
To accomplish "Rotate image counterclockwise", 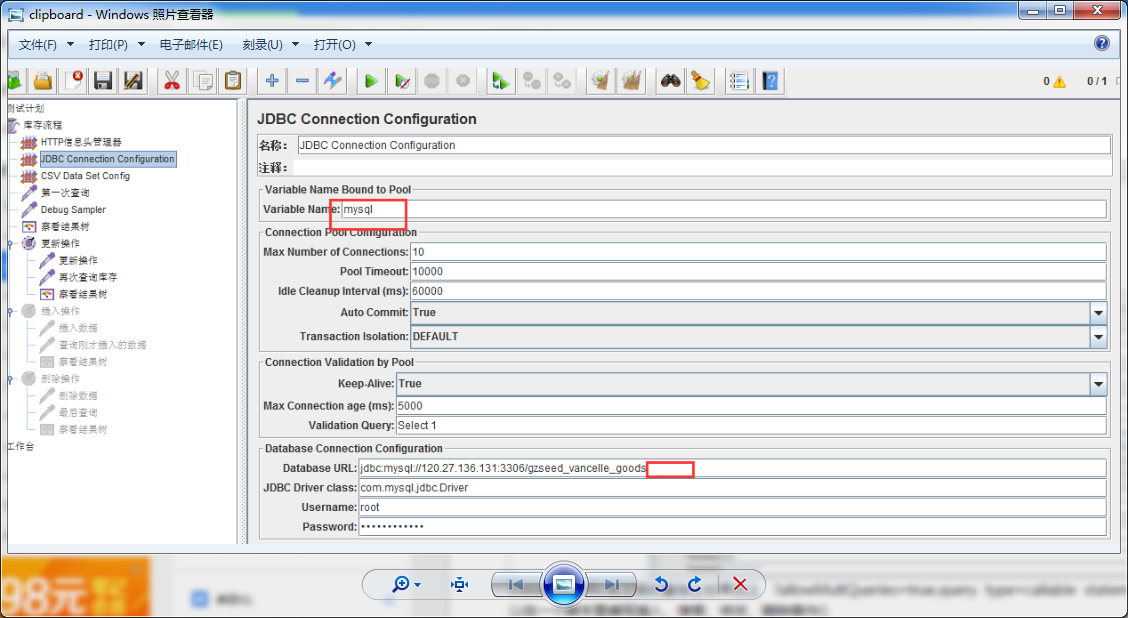I will (x=662, y=584).
